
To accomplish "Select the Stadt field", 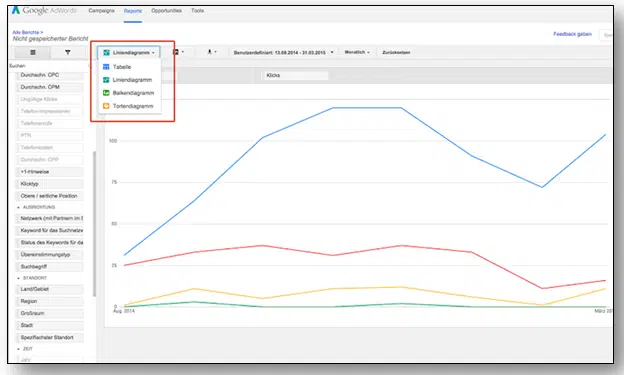I will coord(50,326).
